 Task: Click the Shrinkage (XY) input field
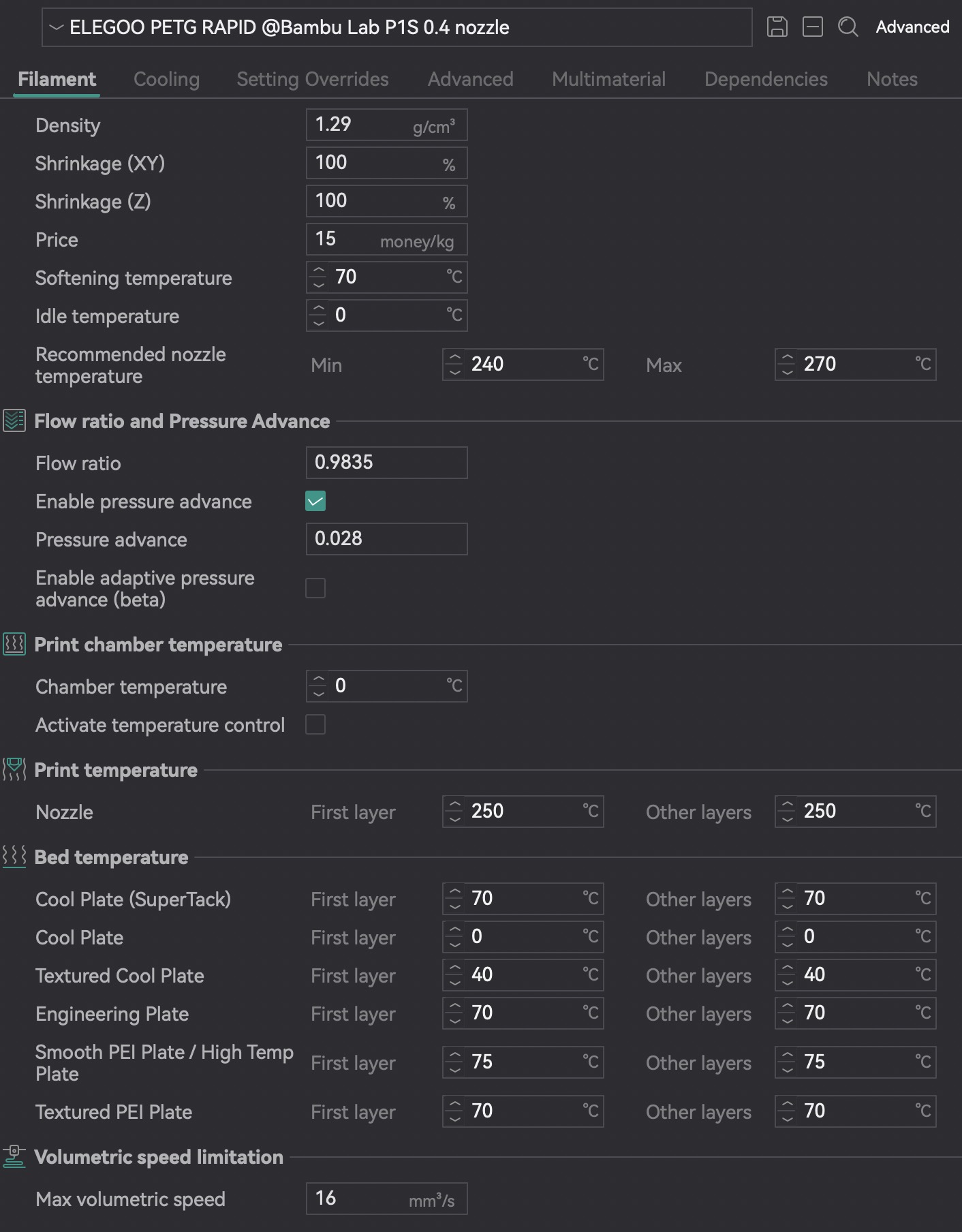(x=386, y=163)
